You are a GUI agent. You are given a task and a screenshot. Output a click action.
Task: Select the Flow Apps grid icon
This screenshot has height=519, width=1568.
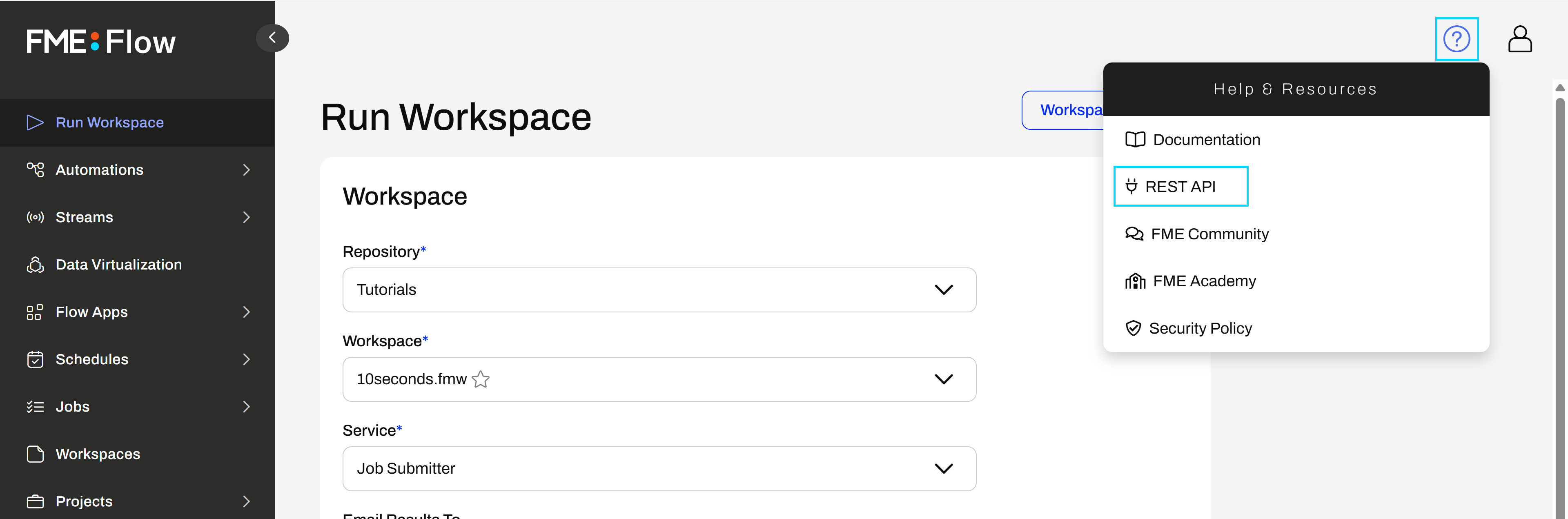click(35, 312)
